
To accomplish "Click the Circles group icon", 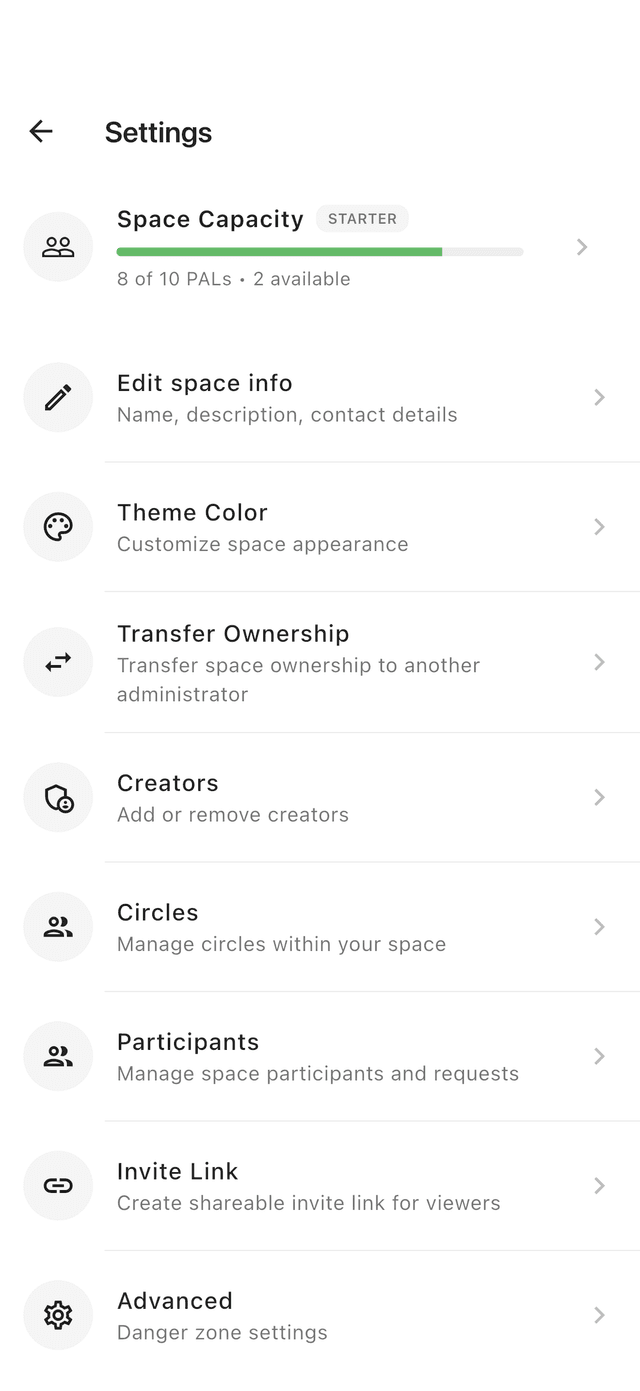I will 58,927.
